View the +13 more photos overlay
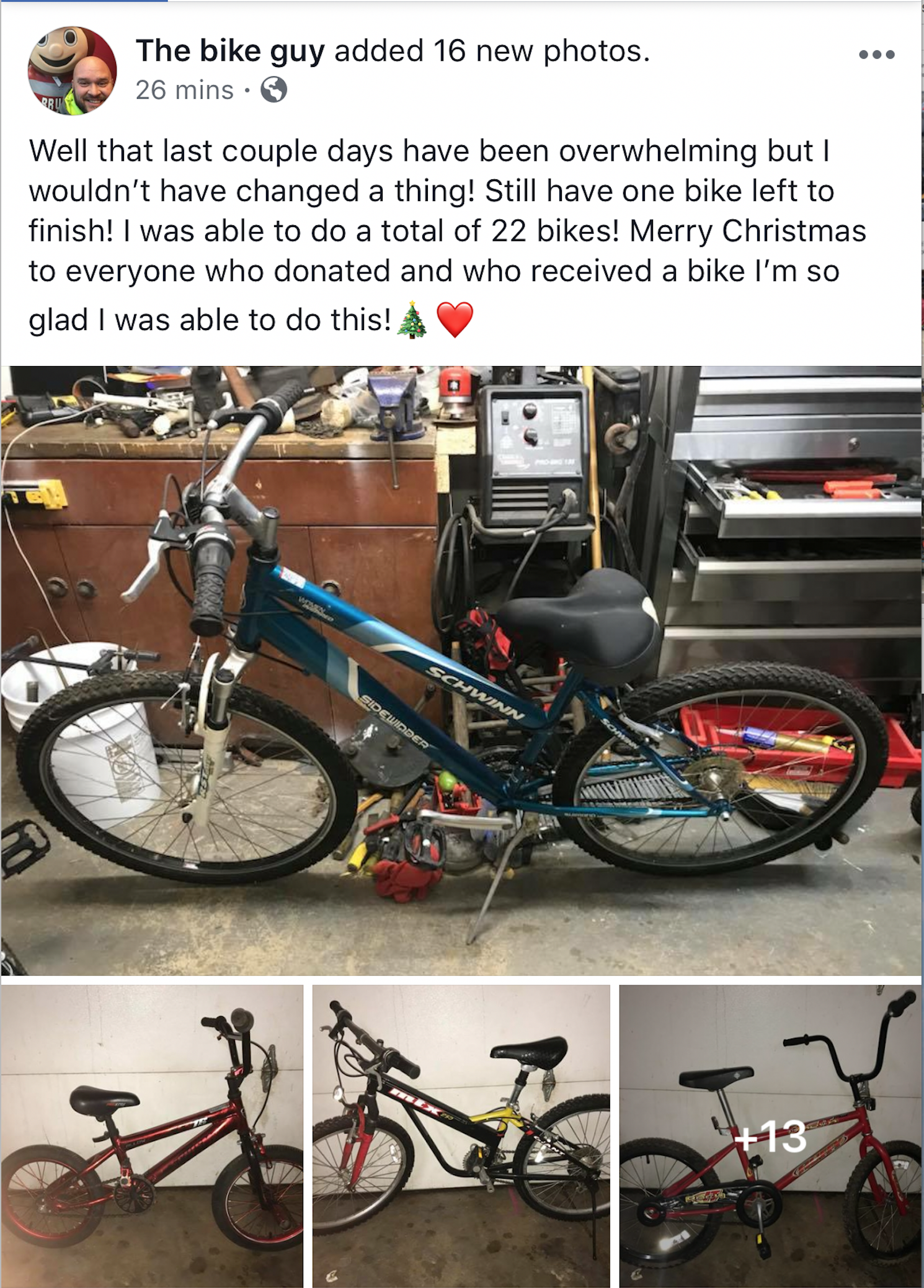Viewport: 924px width, 1288px height. (x=770, y=1136)
